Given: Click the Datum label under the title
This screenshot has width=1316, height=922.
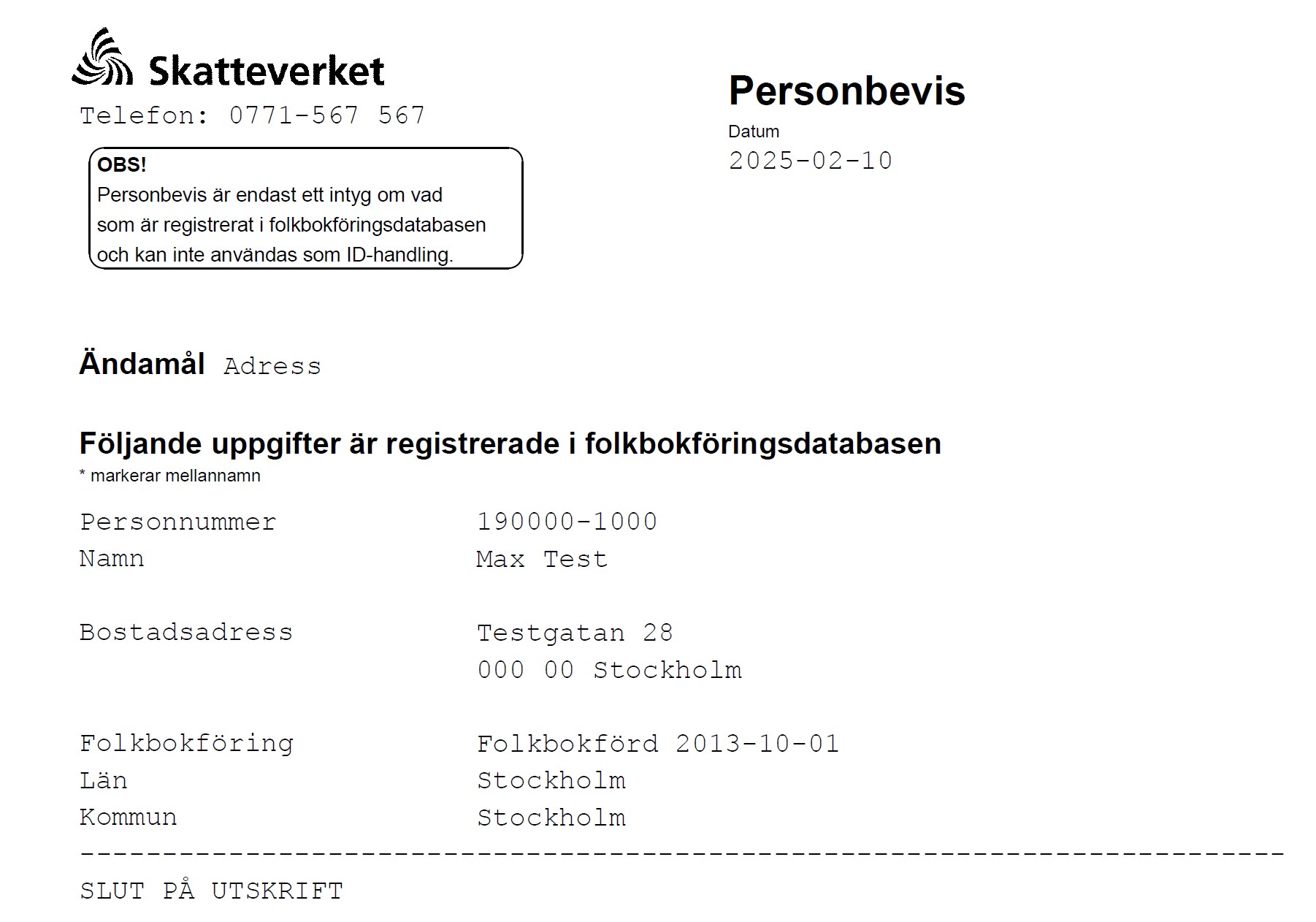Looking at the screenshot, I should (753, 132).
